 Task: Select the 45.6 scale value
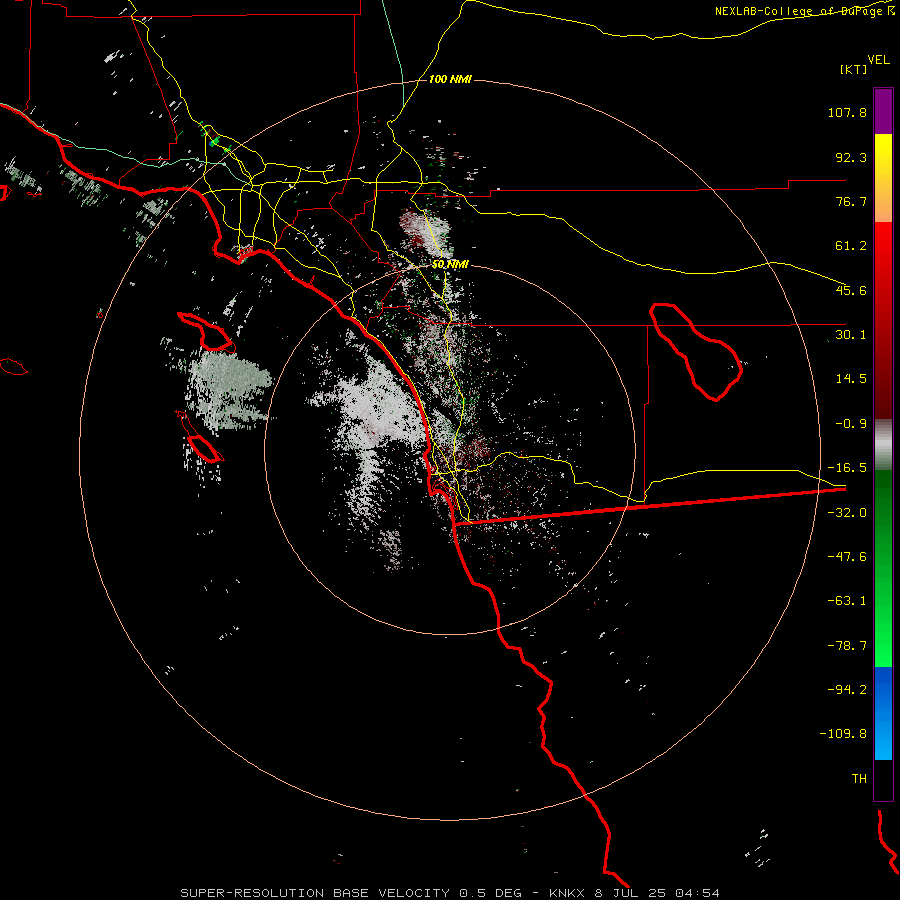tap(851, 290)
